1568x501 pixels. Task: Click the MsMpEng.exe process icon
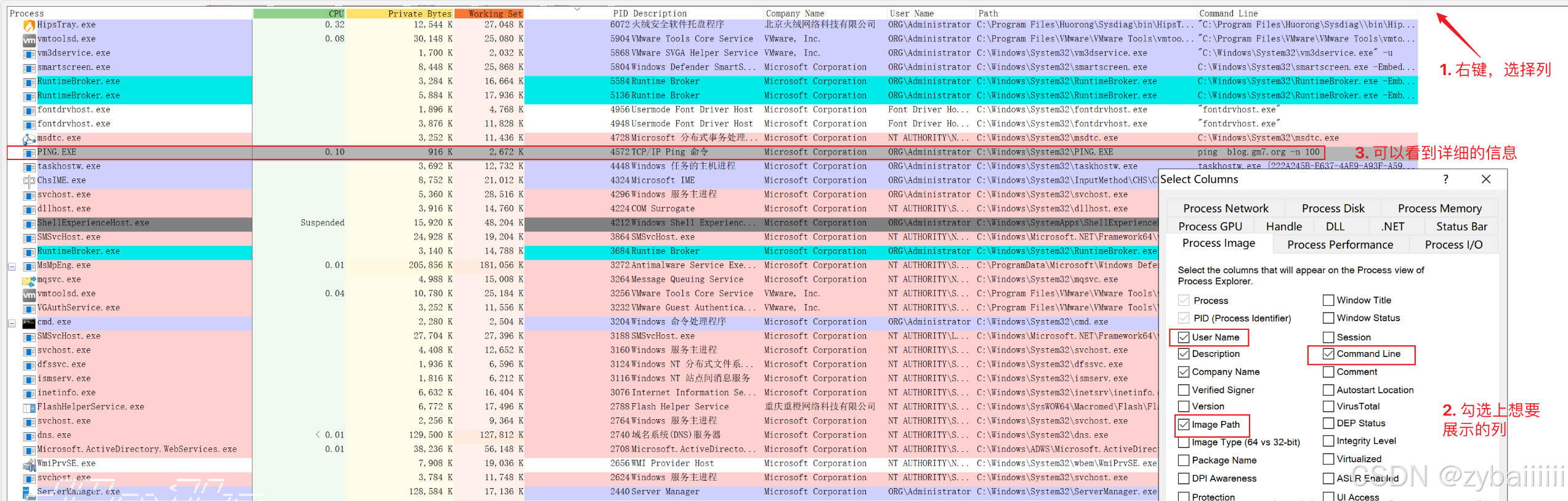click(x=29, y=266)
